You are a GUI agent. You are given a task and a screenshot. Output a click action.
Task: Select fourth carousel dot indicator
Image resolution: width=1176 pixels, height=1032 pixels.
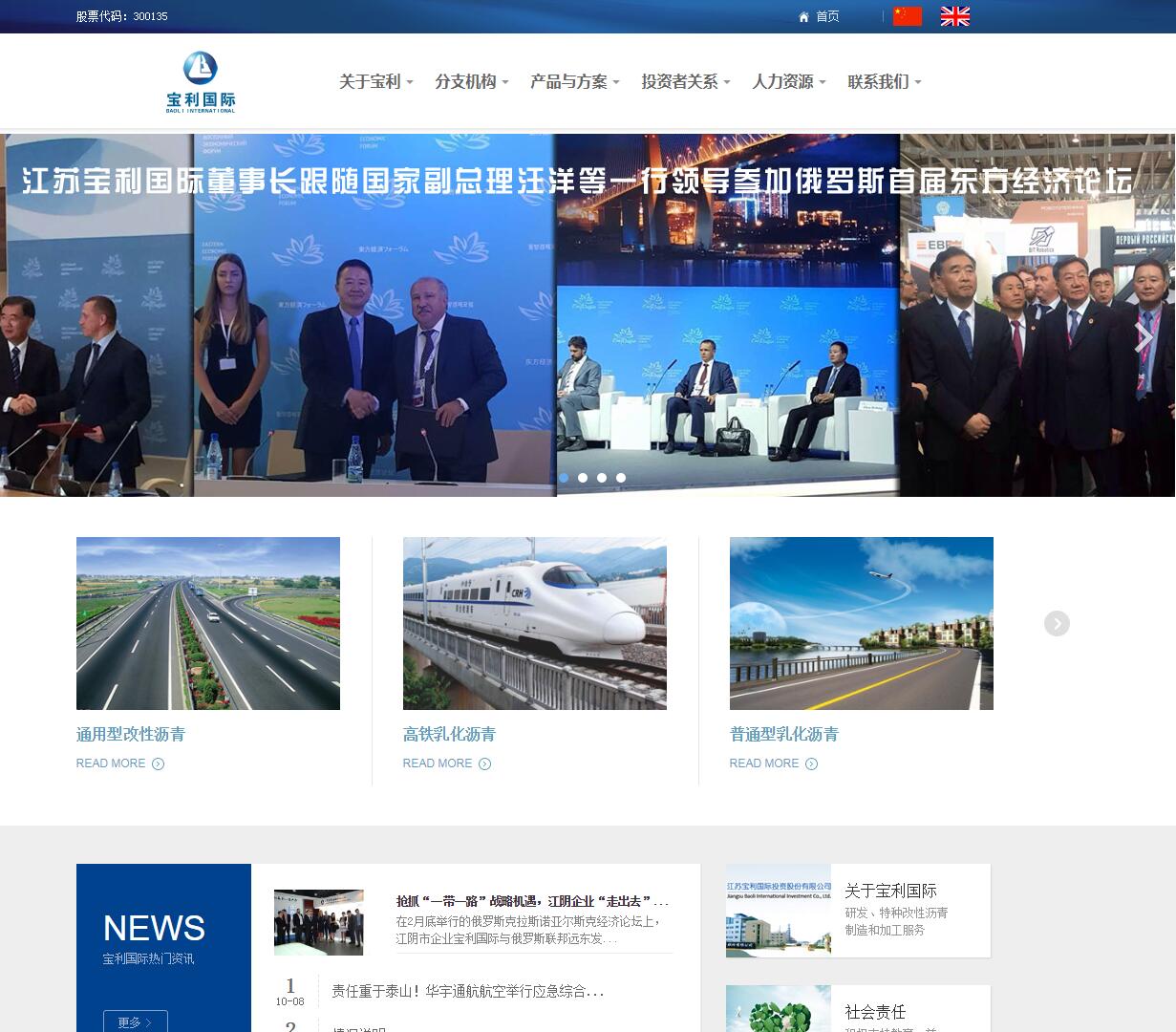621,478
